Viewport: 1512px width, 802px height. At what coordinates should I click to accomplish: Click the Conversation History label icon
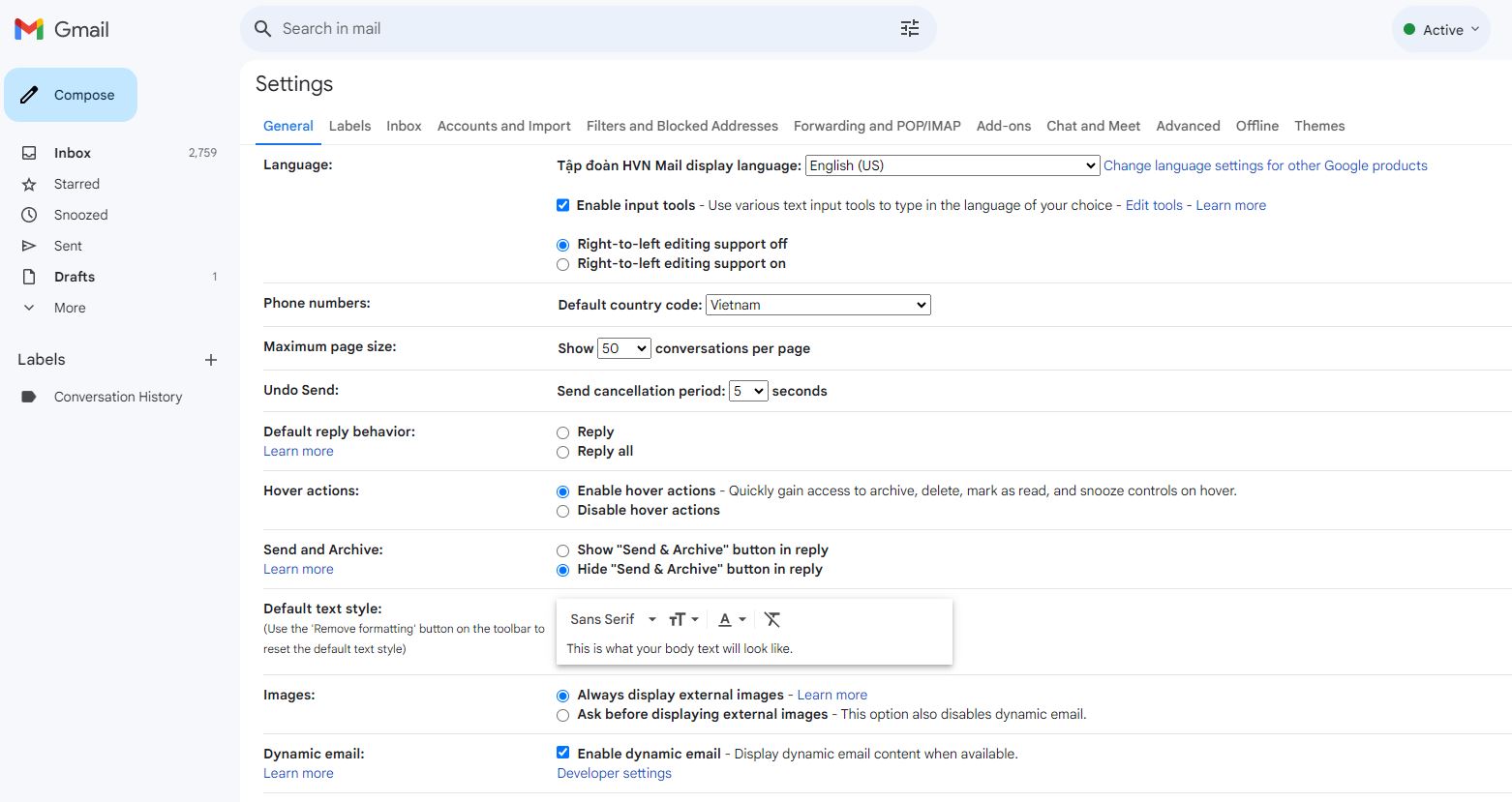tap(29, 397)
